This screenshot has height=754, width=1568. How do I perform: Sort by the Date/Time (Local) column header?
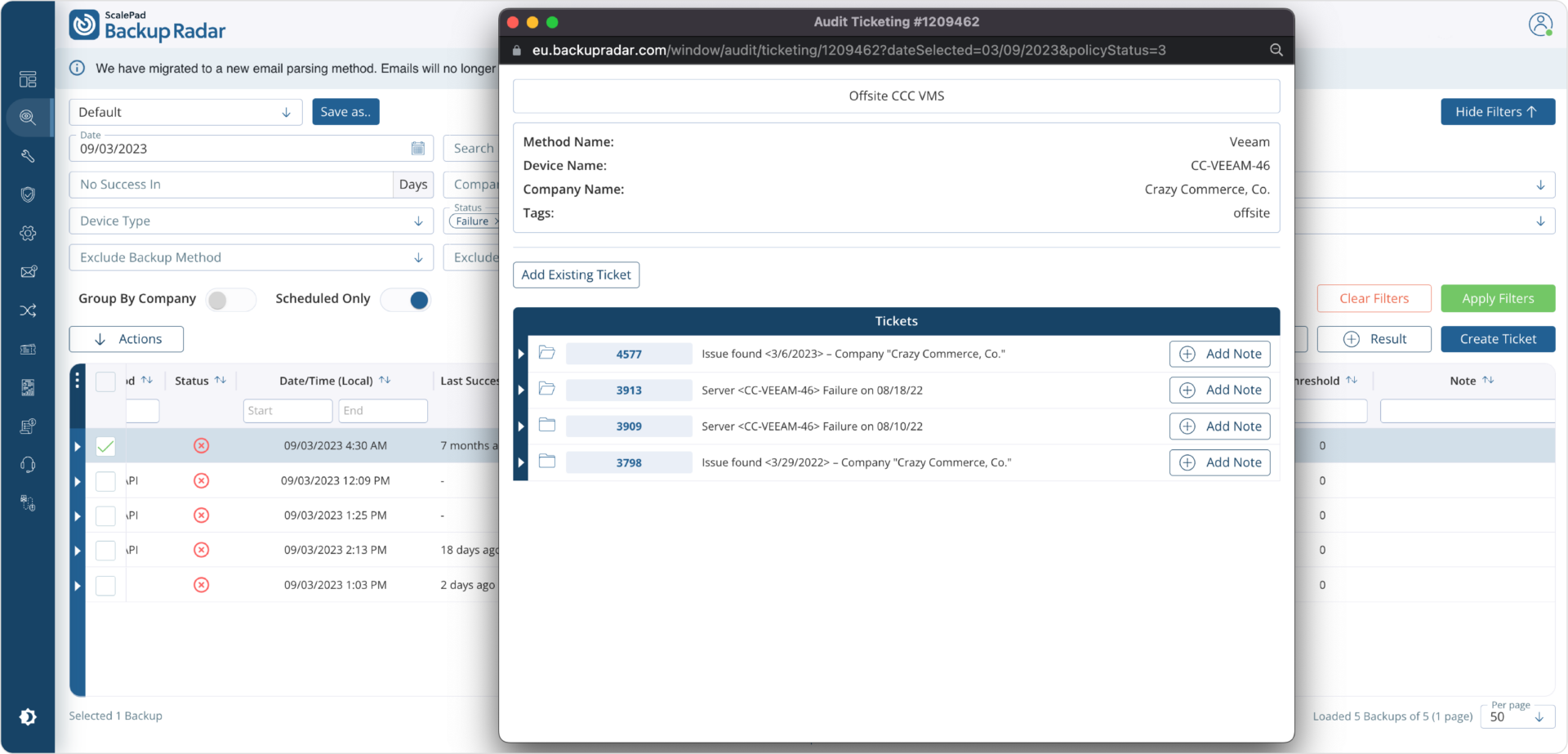pos(326,381)
